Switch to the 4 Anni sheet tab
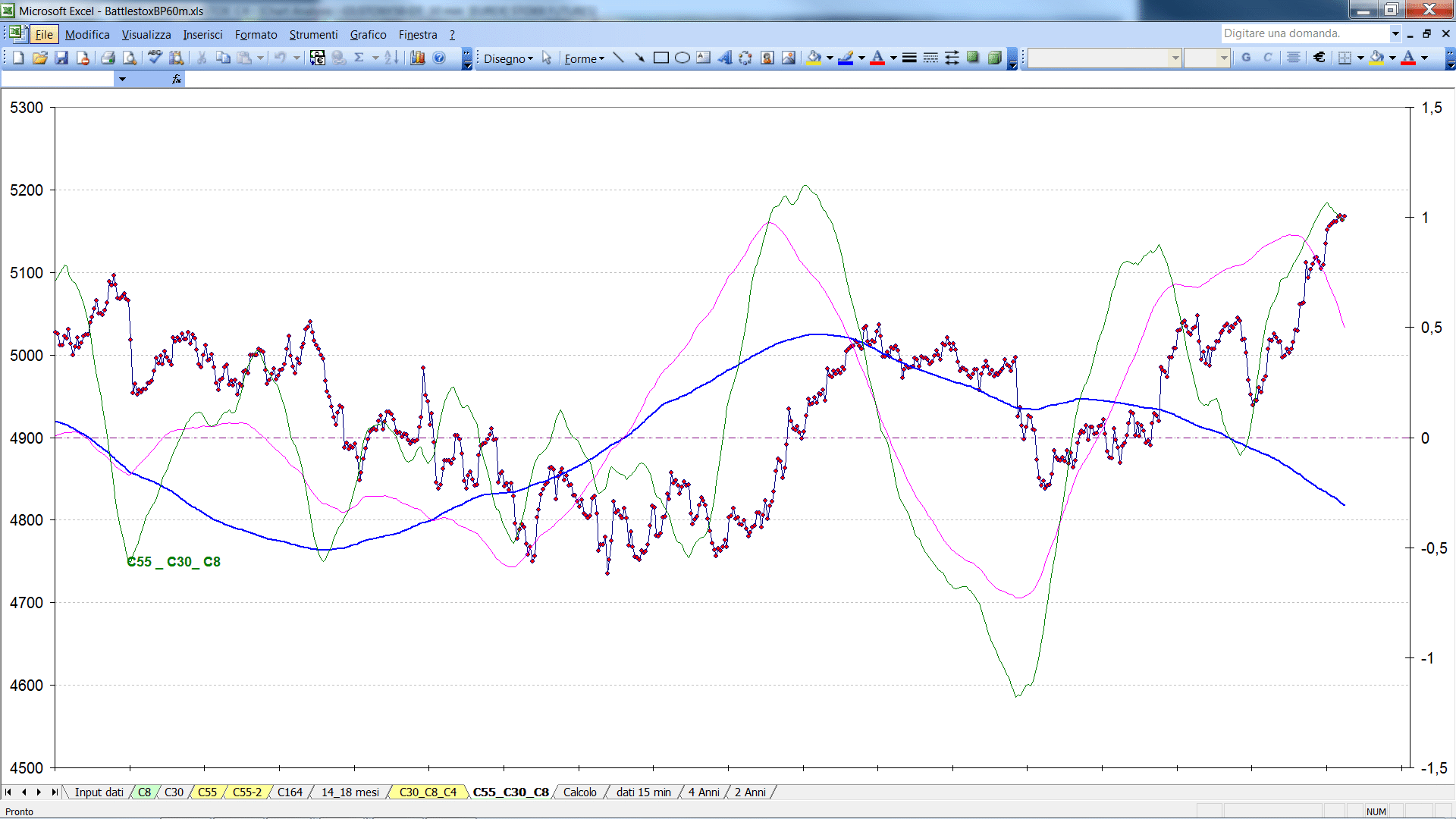Screen dimensions: 1456x819 coord(704,792)
